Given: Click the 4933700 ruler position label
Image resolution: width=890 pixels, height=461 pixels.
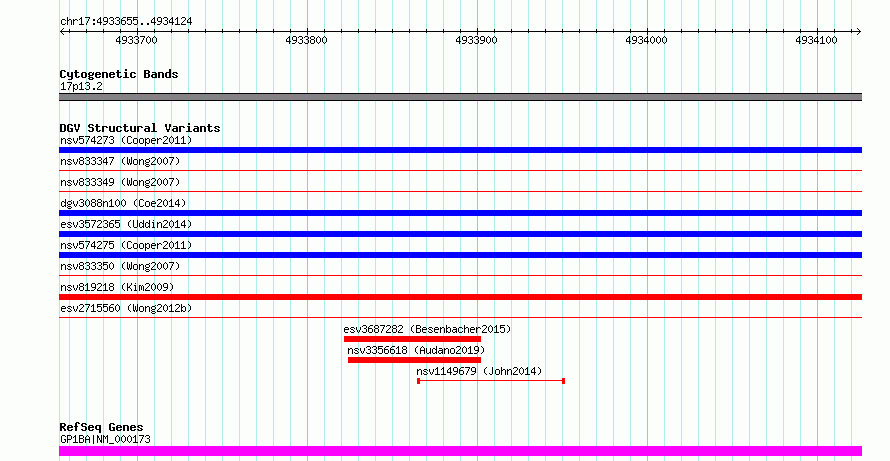Looking at the screenshot, I should 136,40.
